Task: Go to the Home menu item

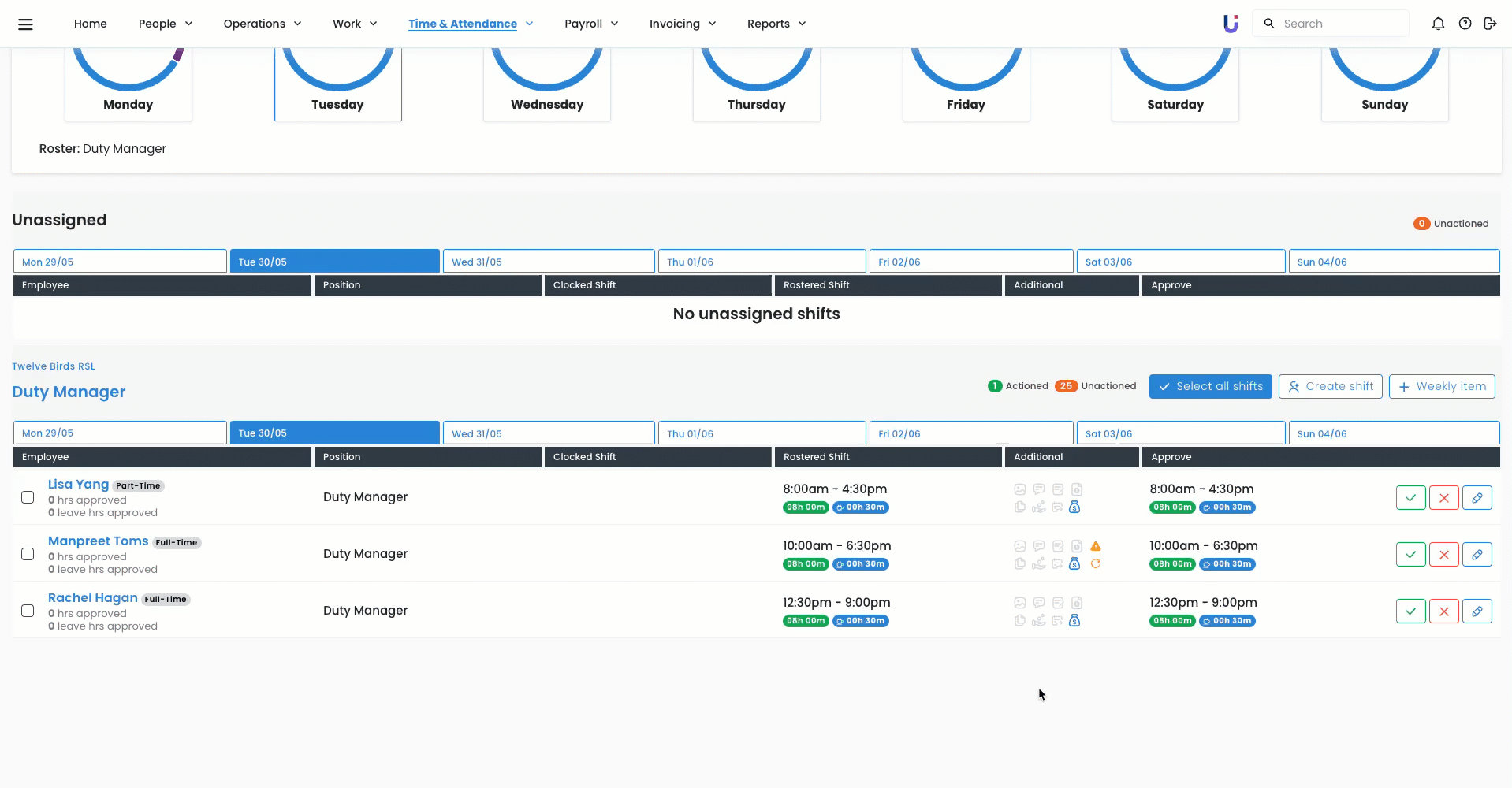Action: [x=91, y=24]
